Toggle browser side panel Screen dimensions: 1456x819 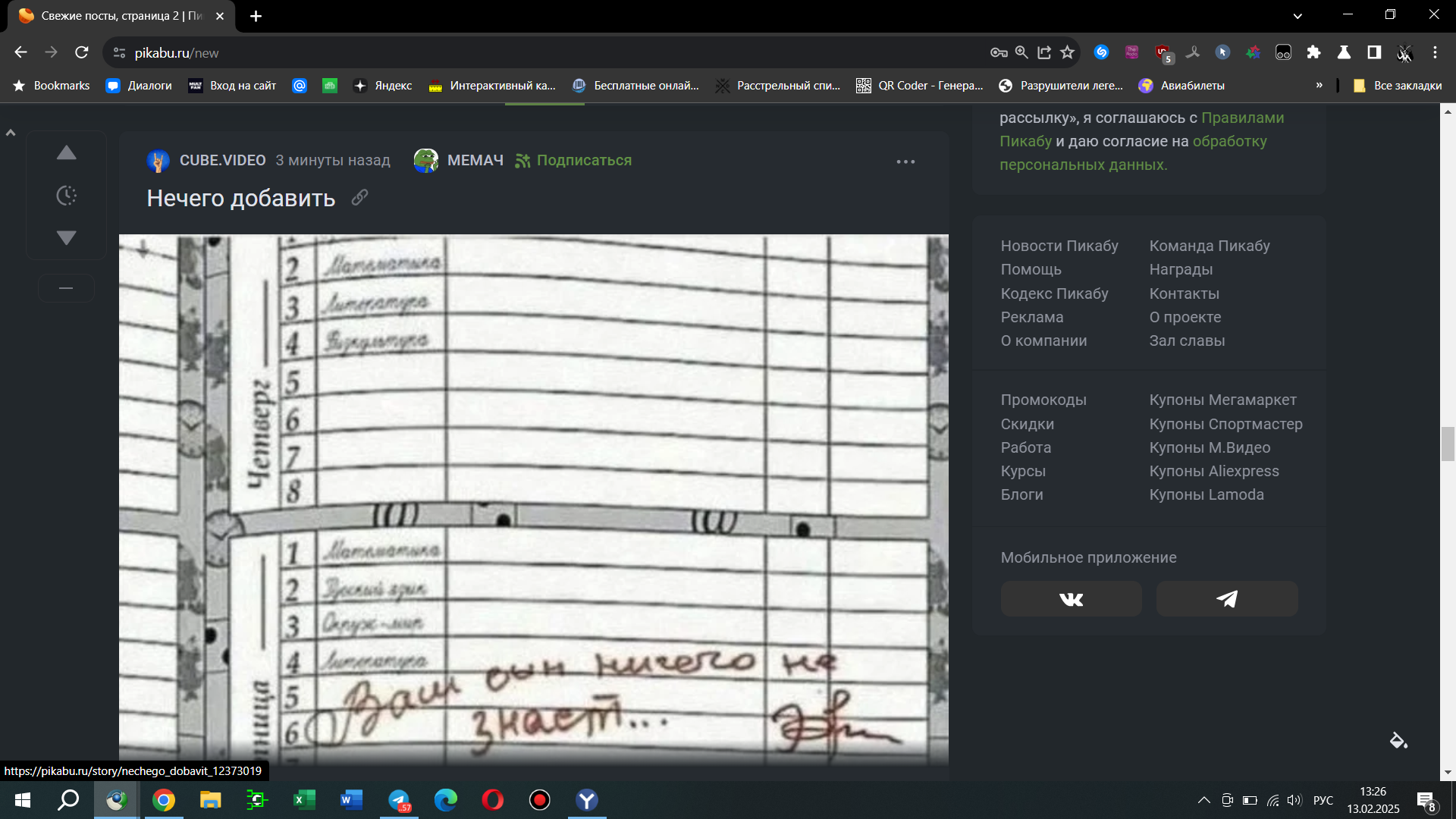coord(1373,52)
